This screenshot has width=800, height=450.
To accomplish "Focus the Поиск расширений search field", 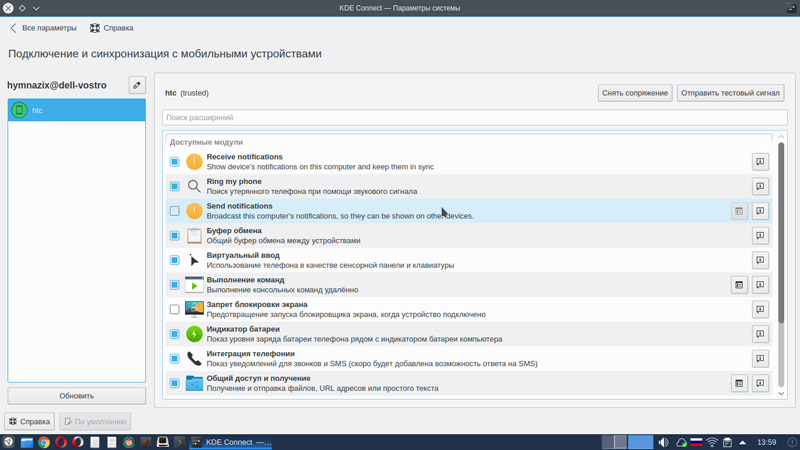I will pos(474,117).
